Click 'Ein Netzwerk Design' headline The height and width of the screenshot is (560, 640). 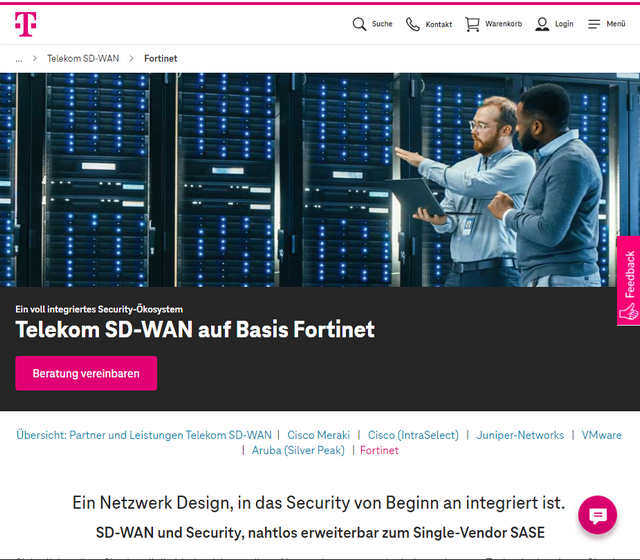tap(318, 503)
